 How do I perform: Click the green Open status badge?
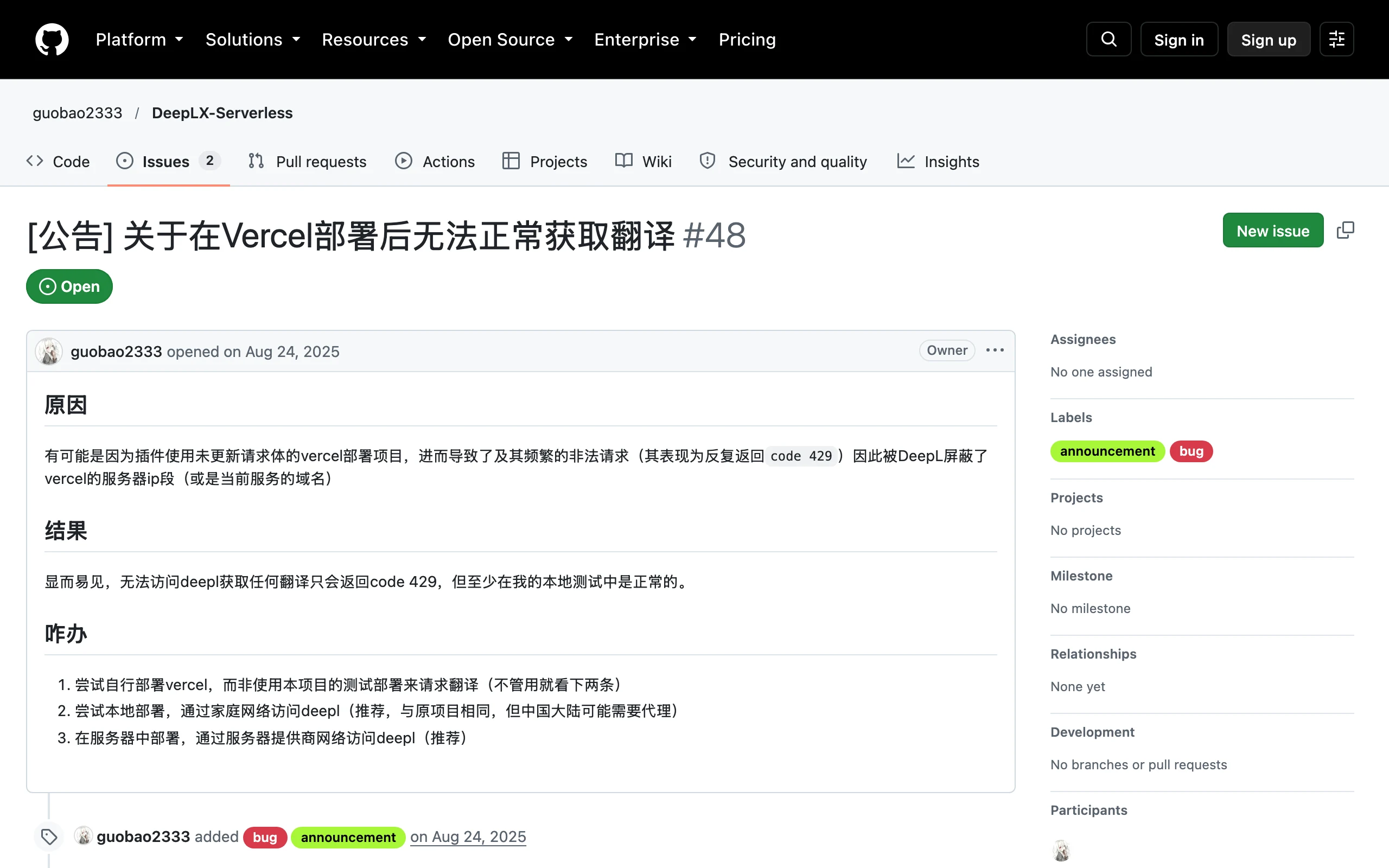click(x=69, y=286)
